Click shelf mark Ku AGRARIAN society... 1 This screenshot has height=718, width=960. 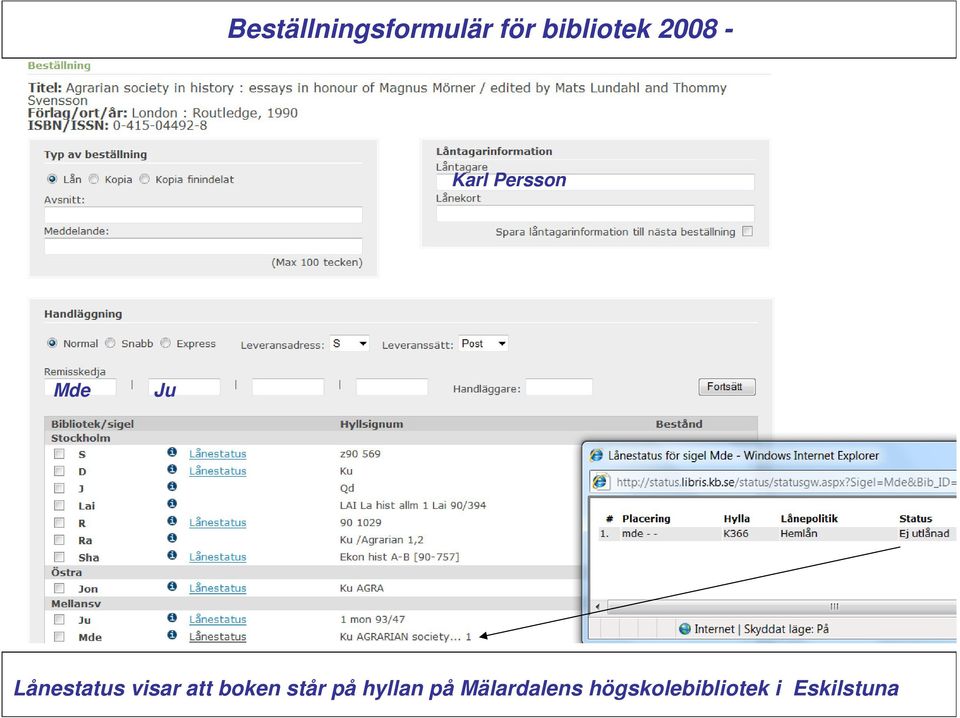[x=405, y=637]
